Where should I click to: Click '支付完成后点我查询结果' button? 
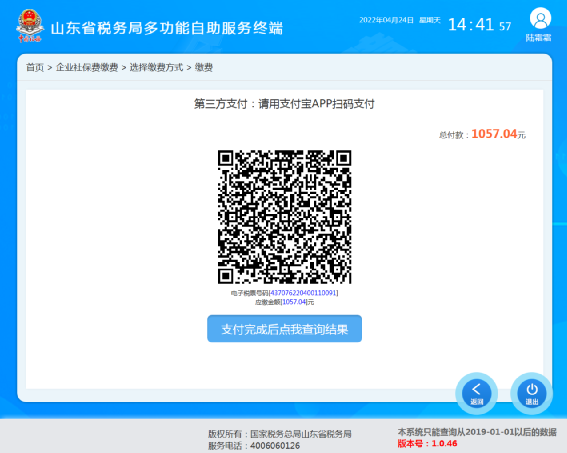click(x=284, y=329)
